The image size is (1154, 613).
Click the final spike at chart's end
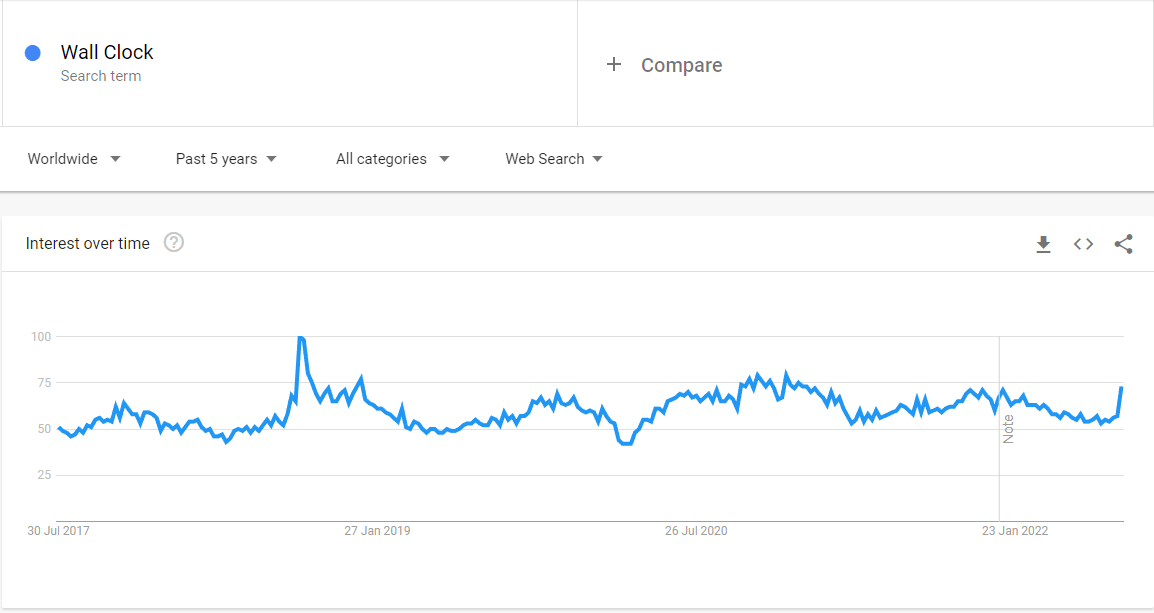(x=1121, y=388)
